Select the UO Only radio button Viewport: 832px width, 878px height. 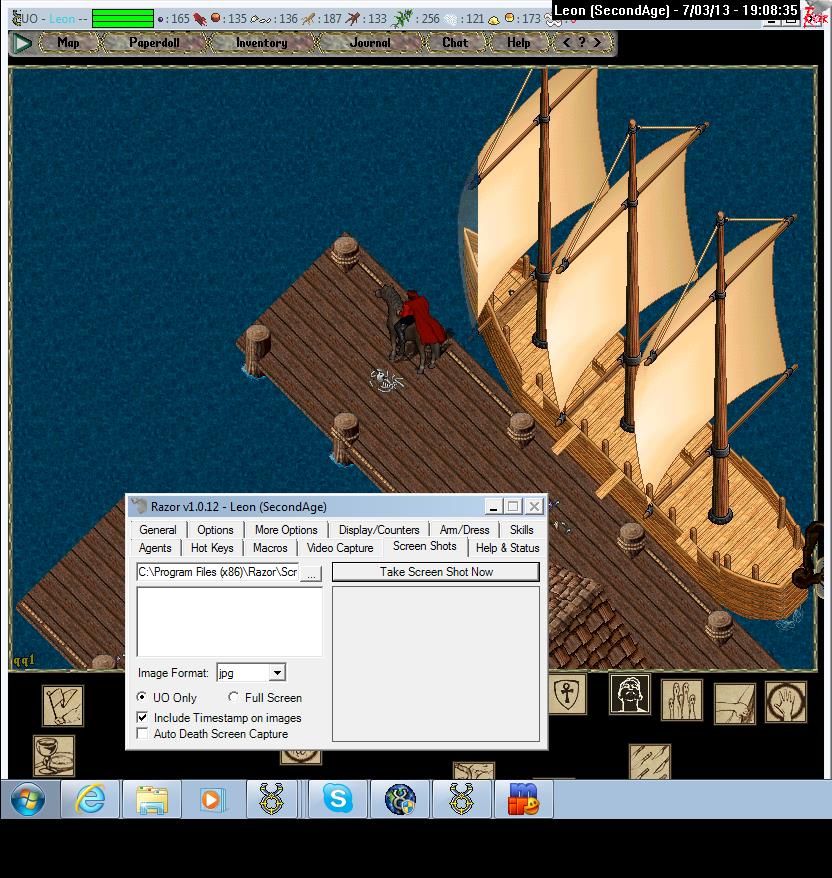[142, 698]
